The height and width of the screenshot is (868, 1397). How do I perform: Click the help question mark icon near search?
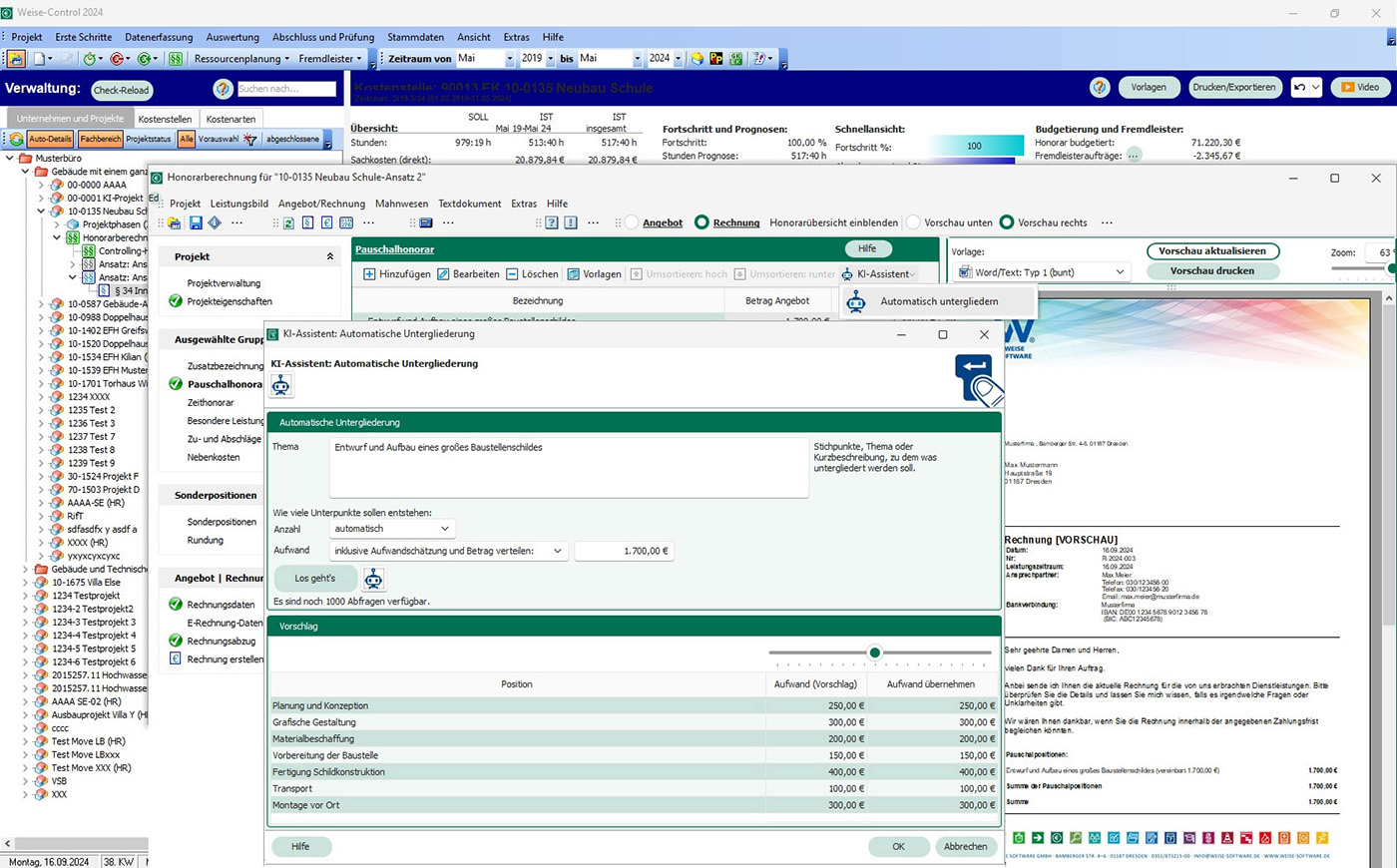[223, 89]
